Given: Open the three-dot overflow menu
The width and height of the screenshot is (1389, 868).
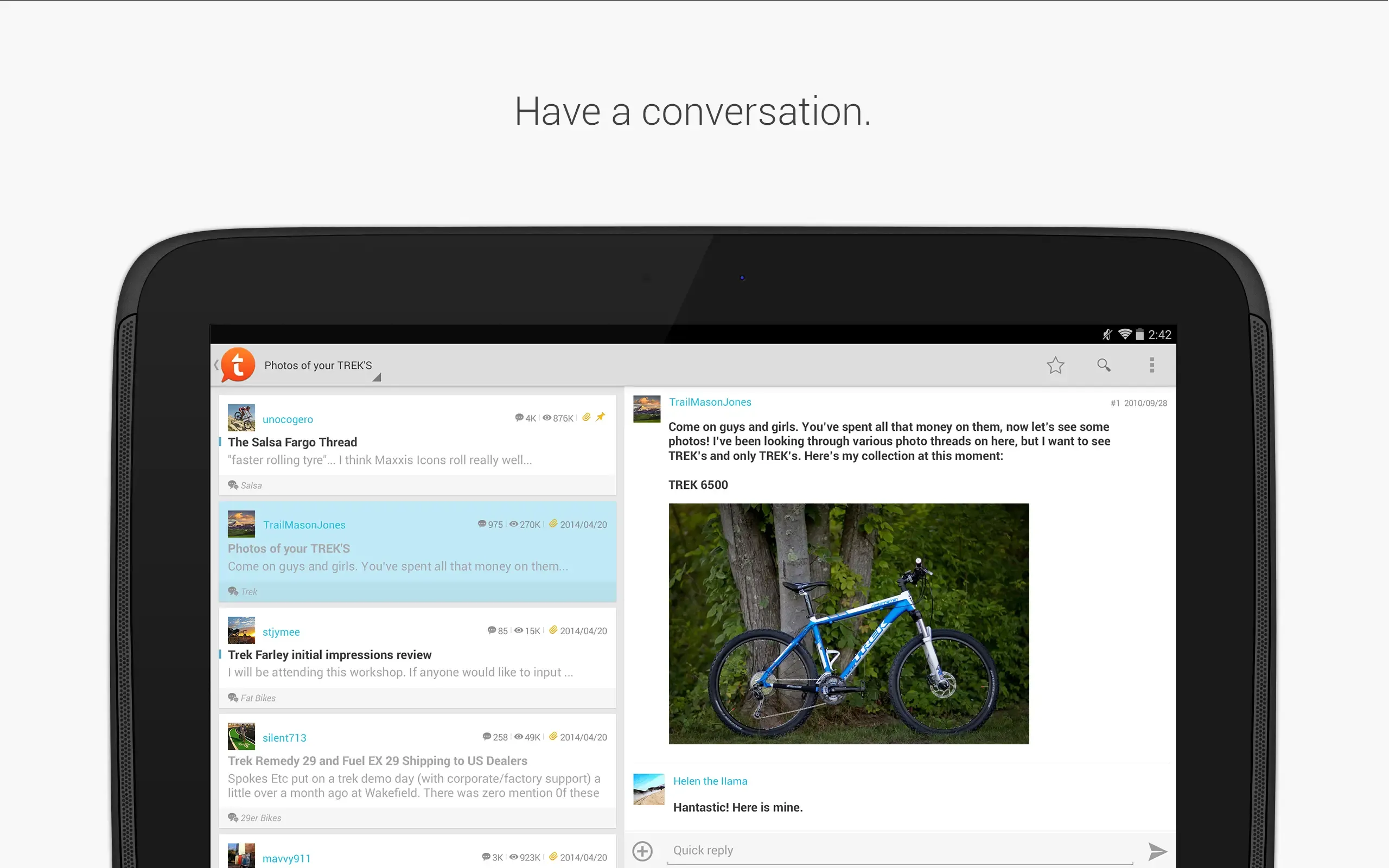Looking at the screenshot, I should (x=1151, y=365).
